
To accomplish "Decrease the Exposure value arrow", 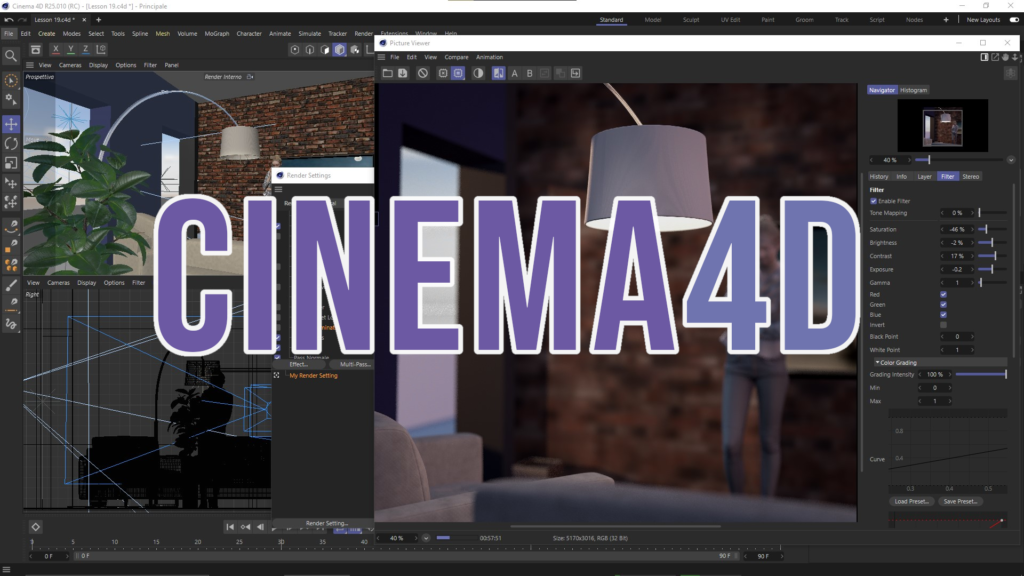I will [x=942, y=270].
